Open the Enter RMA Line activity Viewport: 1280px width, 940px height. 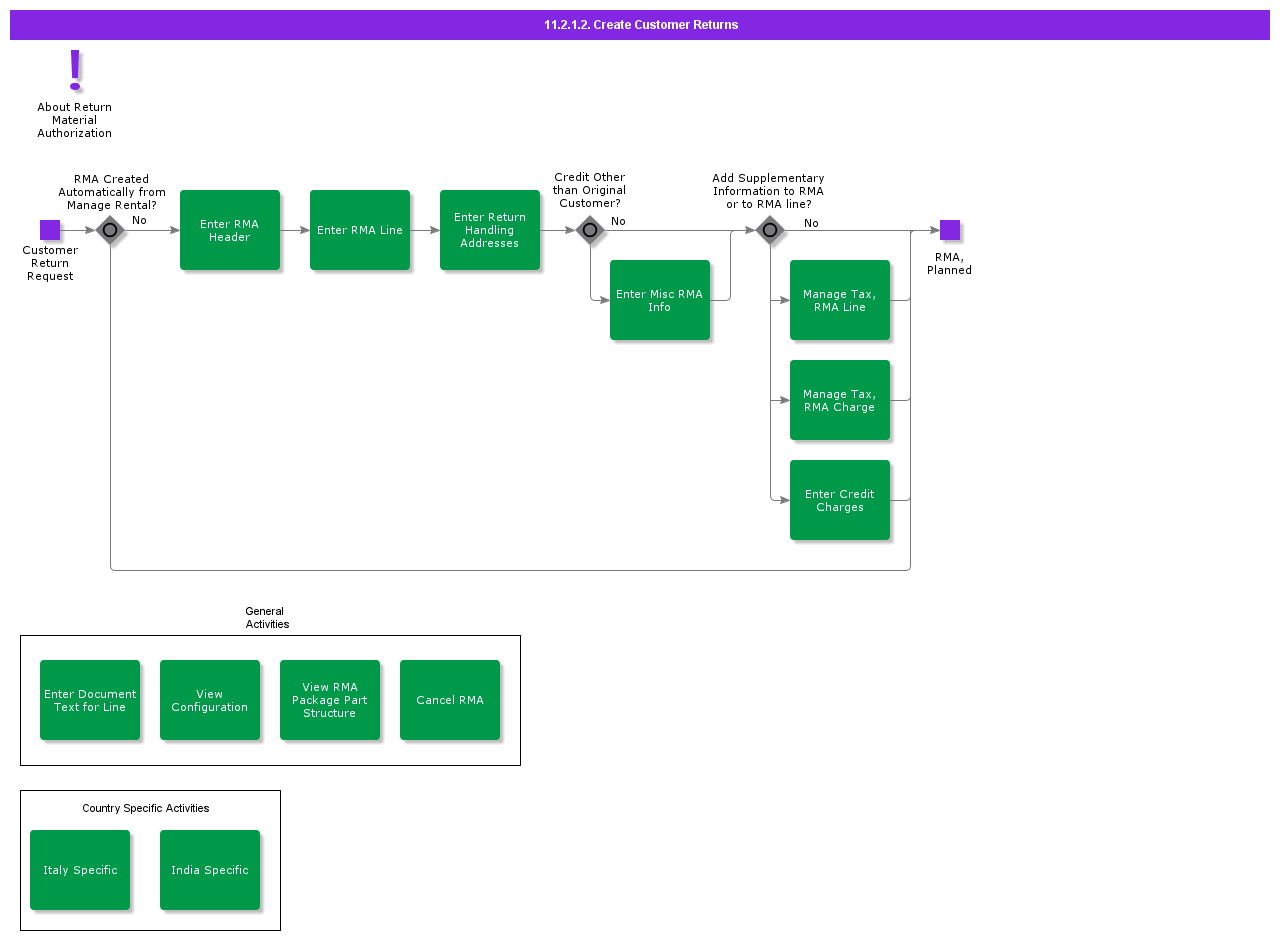click(360, 230)
